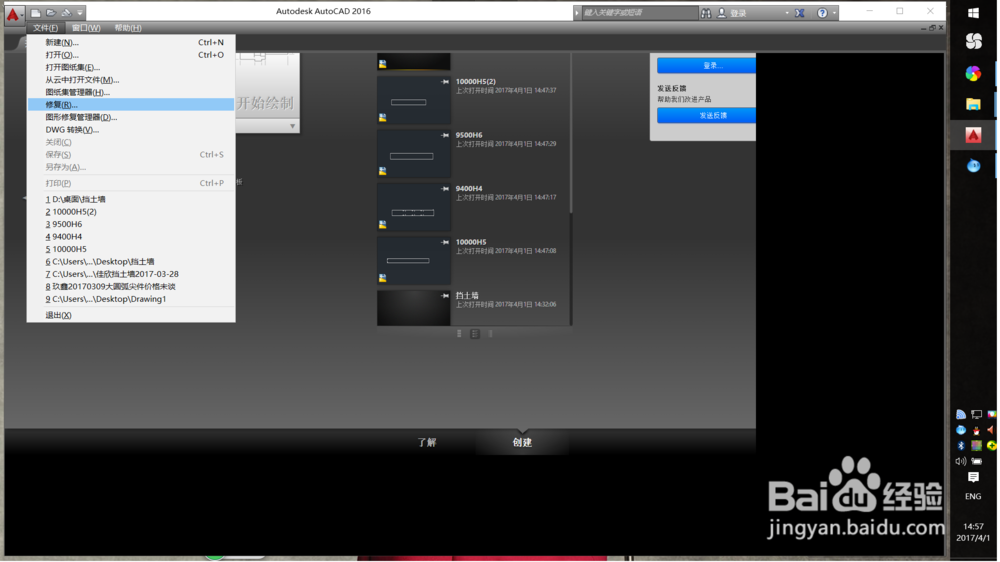Open the 挡土墙 drawing thumbnail

click(413, 308)
